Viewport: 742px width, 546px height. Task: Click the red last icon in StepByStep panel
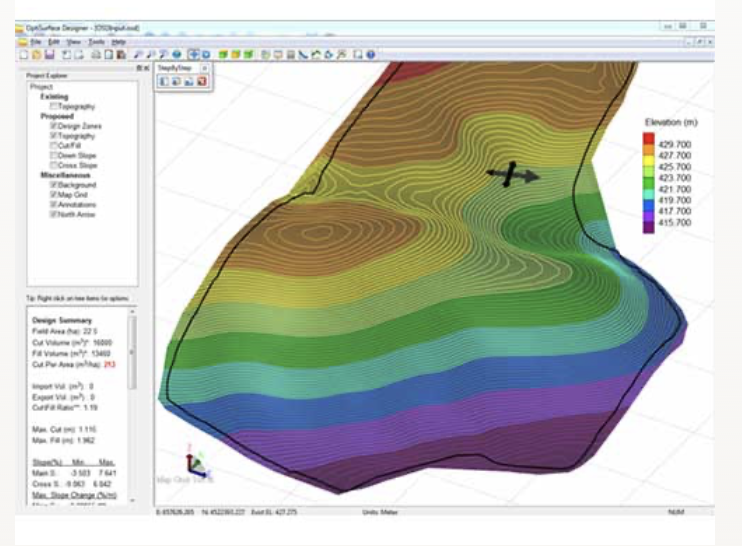pos(200,80)
